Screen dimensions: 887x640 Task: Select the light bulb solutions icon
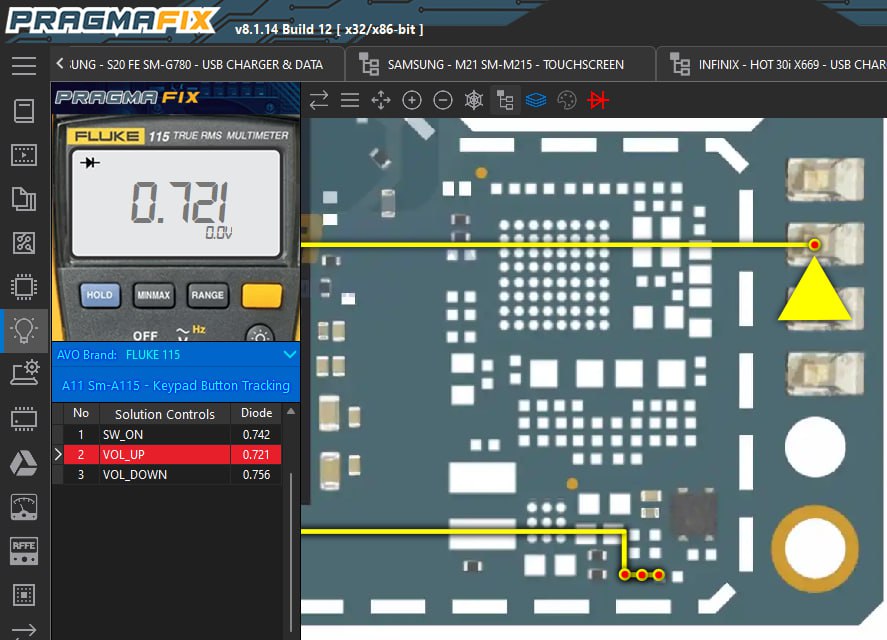(x=24, y=330)
